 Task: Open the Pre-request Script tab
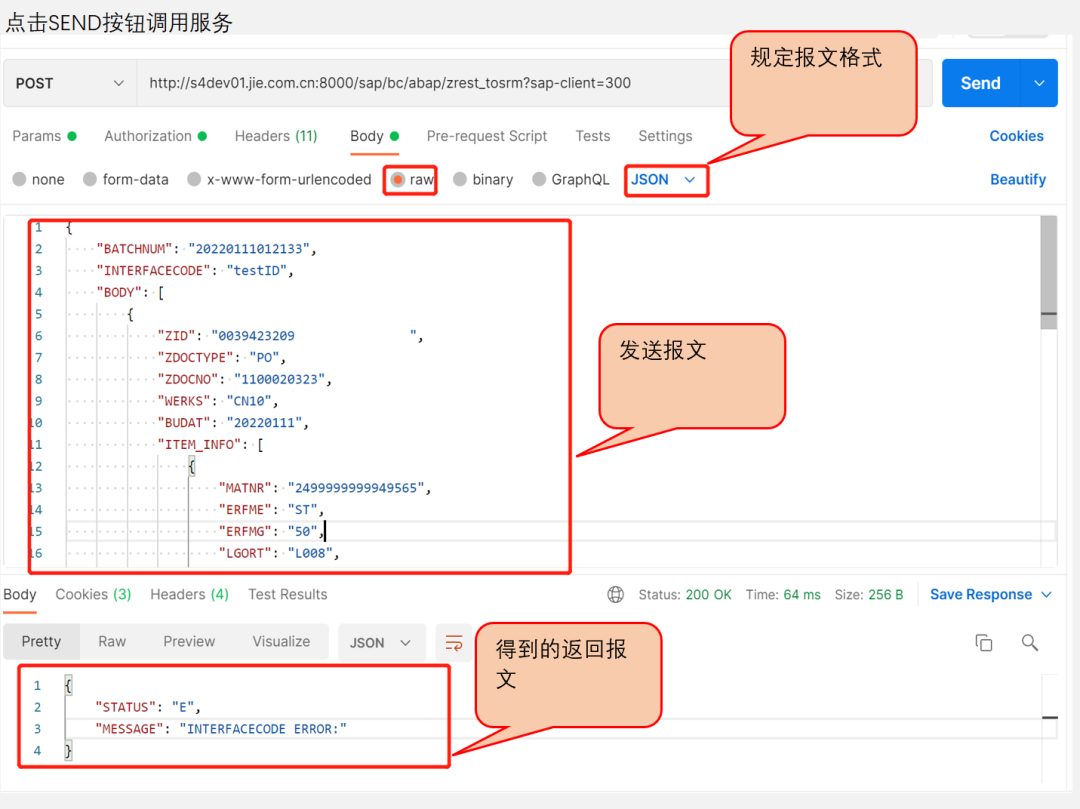[x=486, y=136]
